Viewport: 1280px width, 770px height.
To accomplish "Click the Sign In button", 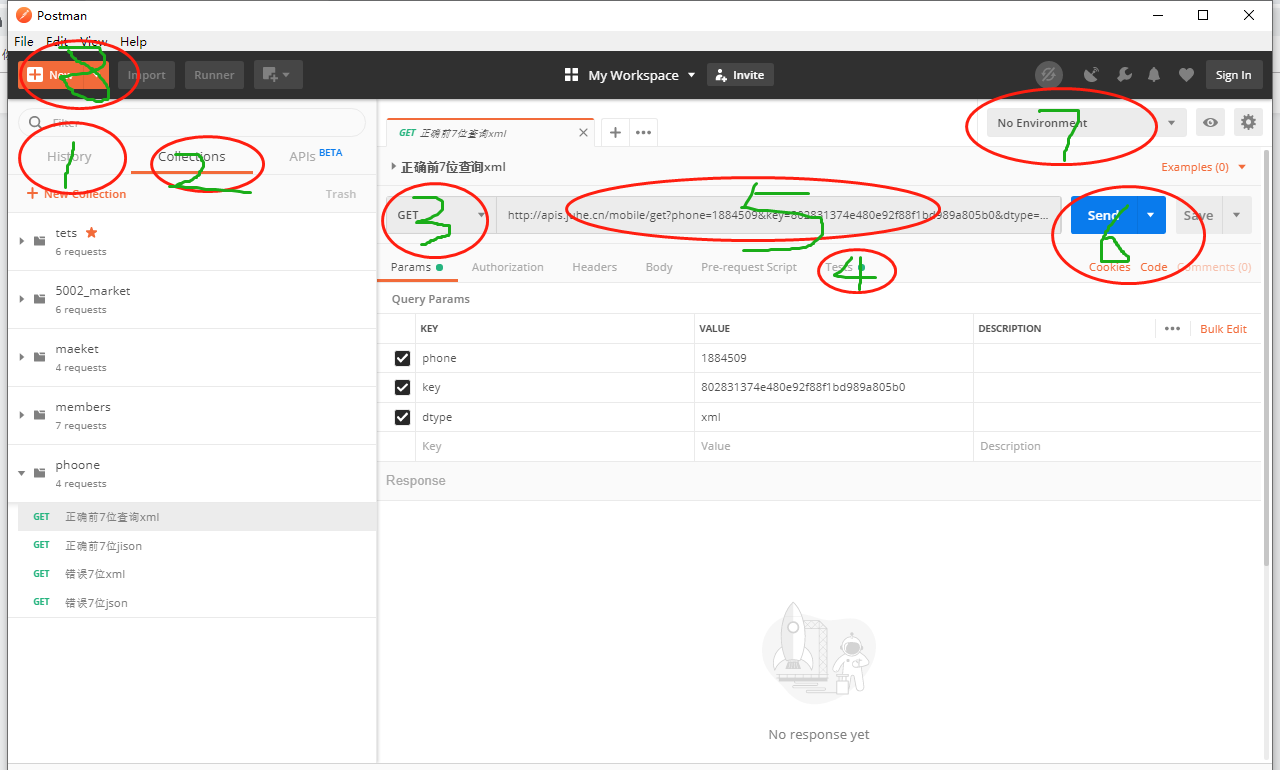I will point(1233,75).
